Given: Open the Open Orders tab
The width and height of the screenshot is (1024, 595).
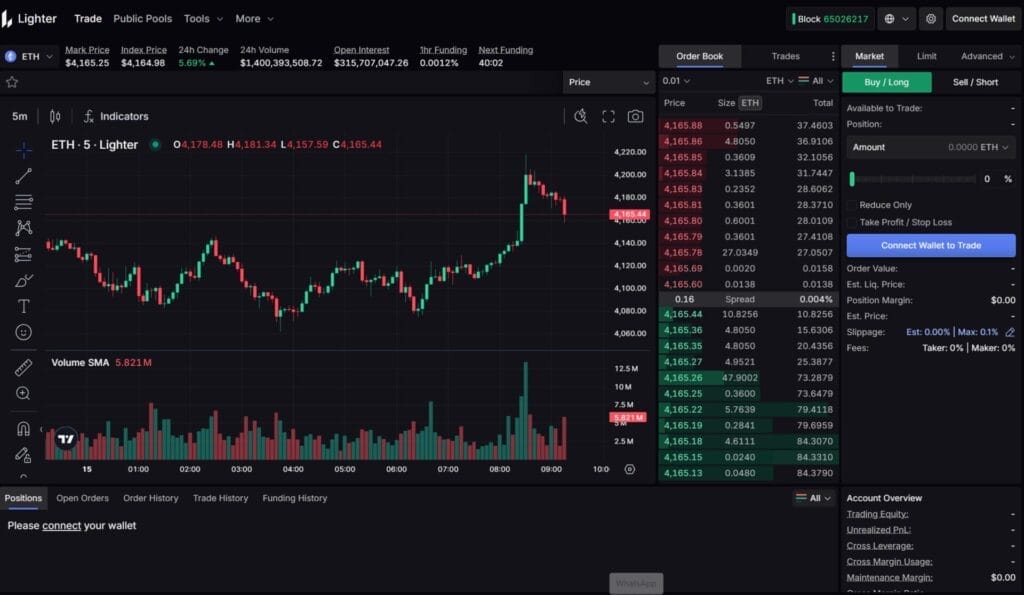Looking at the screenshot, I should coord(82,498).
